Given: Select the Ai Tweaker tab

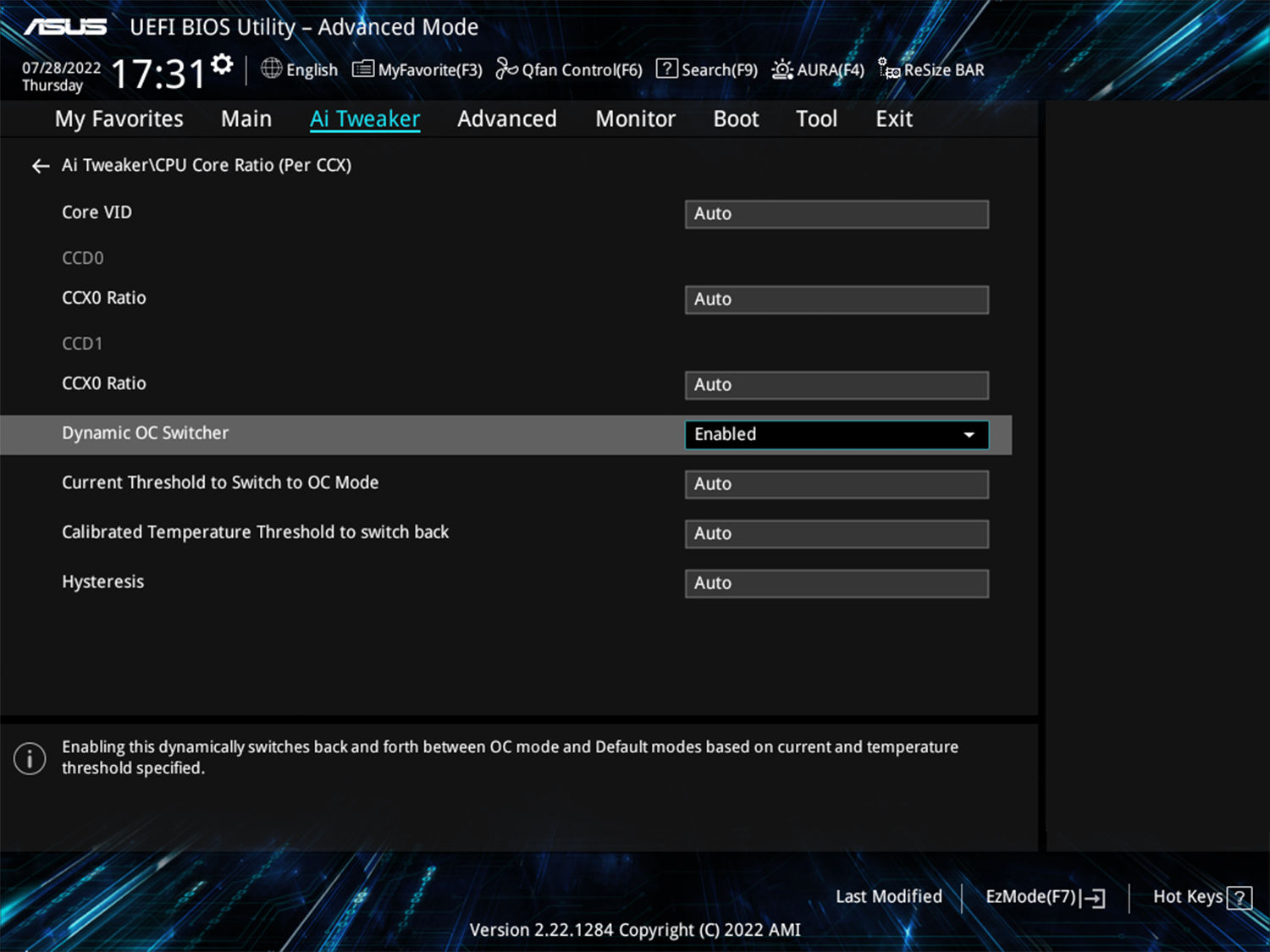Looking at the screenshot, I should tap(365, 119).
